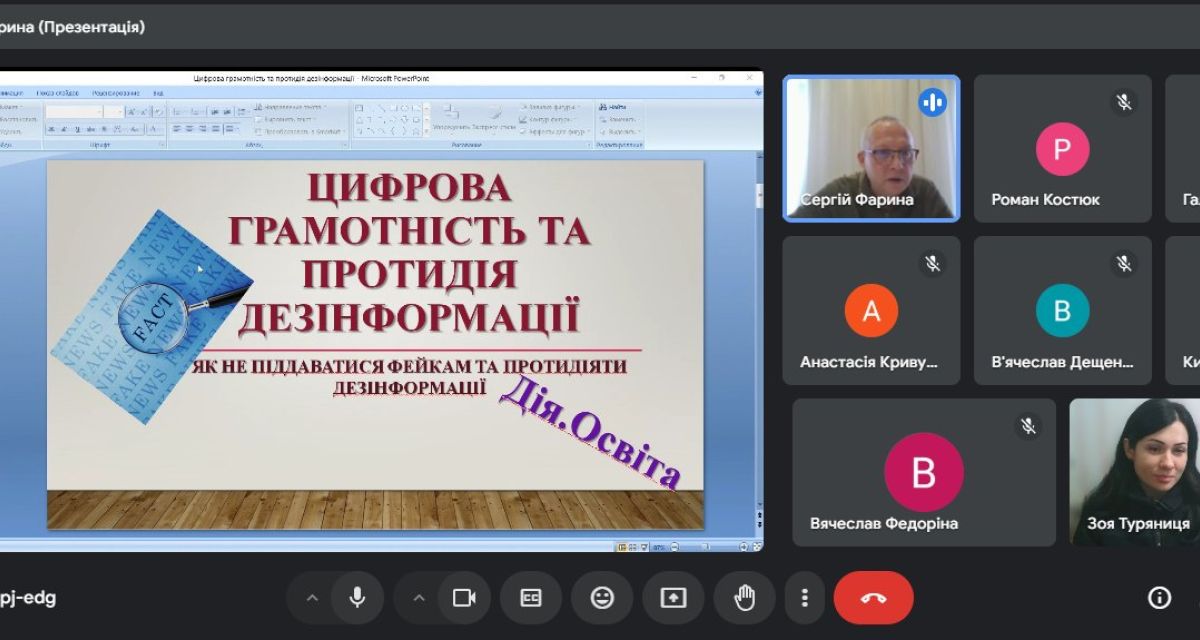The width and height of the screenshot is (1200, 640).
Task: Expand video settings arrow beside the camera
Action: [x=419, y=598]
